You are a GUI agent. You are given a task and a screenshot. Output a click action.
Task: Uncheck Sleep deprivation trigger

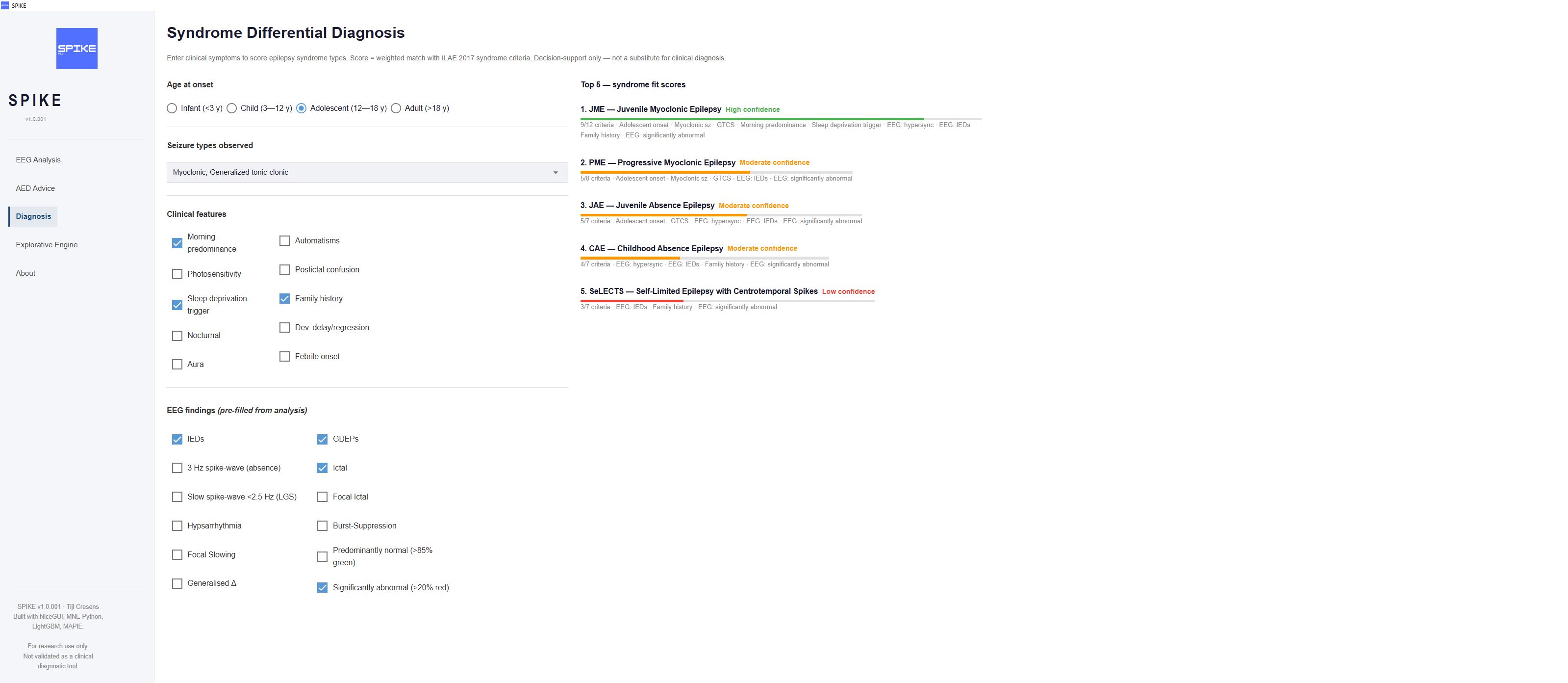177,305
